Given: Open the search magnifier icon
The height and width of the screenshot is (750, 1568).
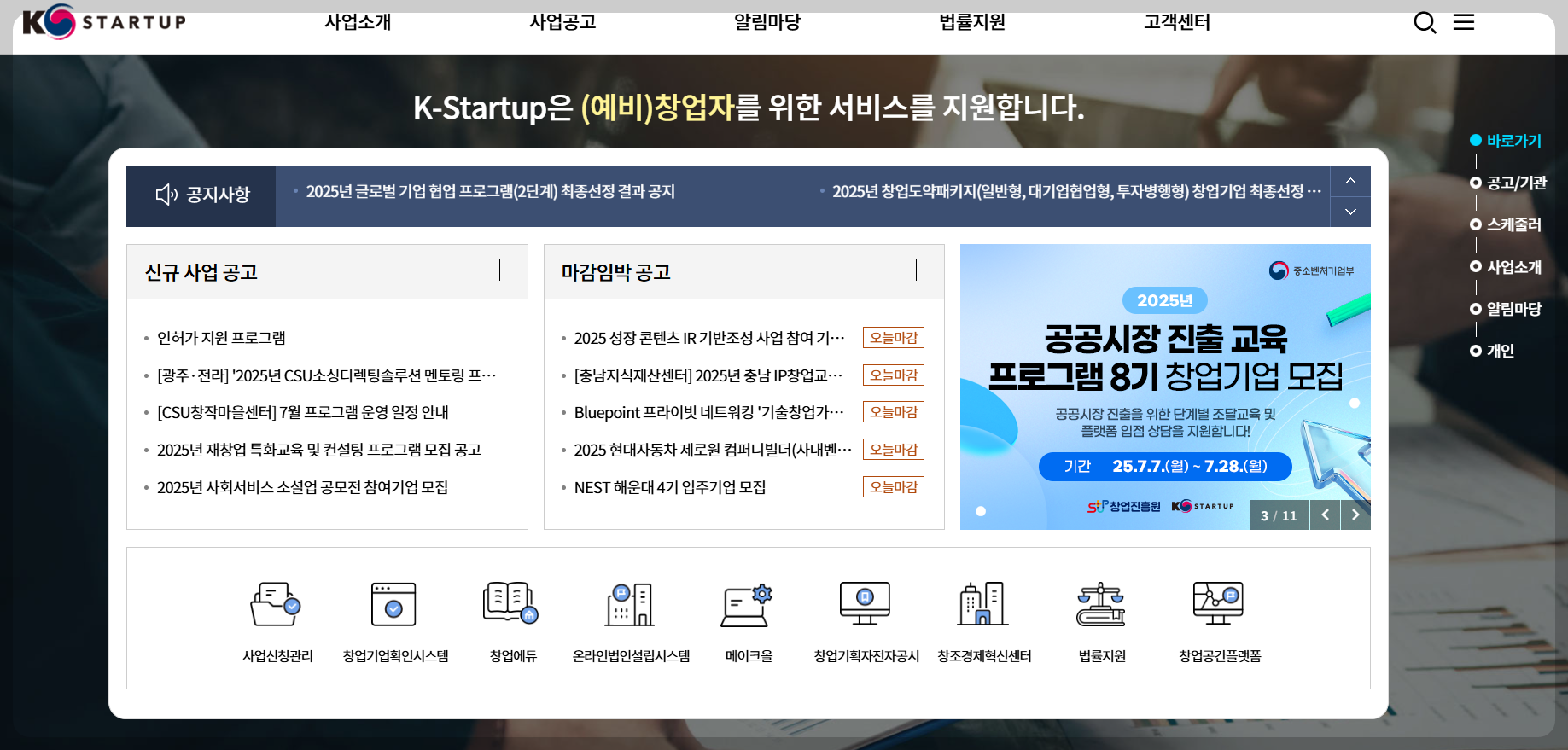Looking at the screenshot, I should 1425,22.
